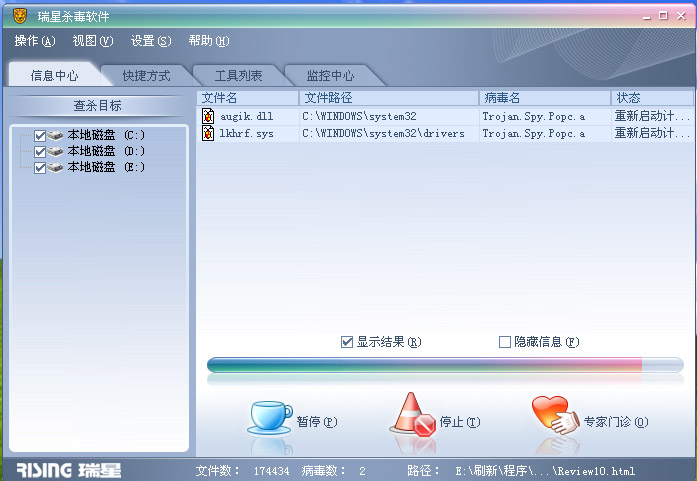The width and height of the screenshot is (697, 481).
Task: Click the 专家门诊(O) button label
Action: pos(616,421)
